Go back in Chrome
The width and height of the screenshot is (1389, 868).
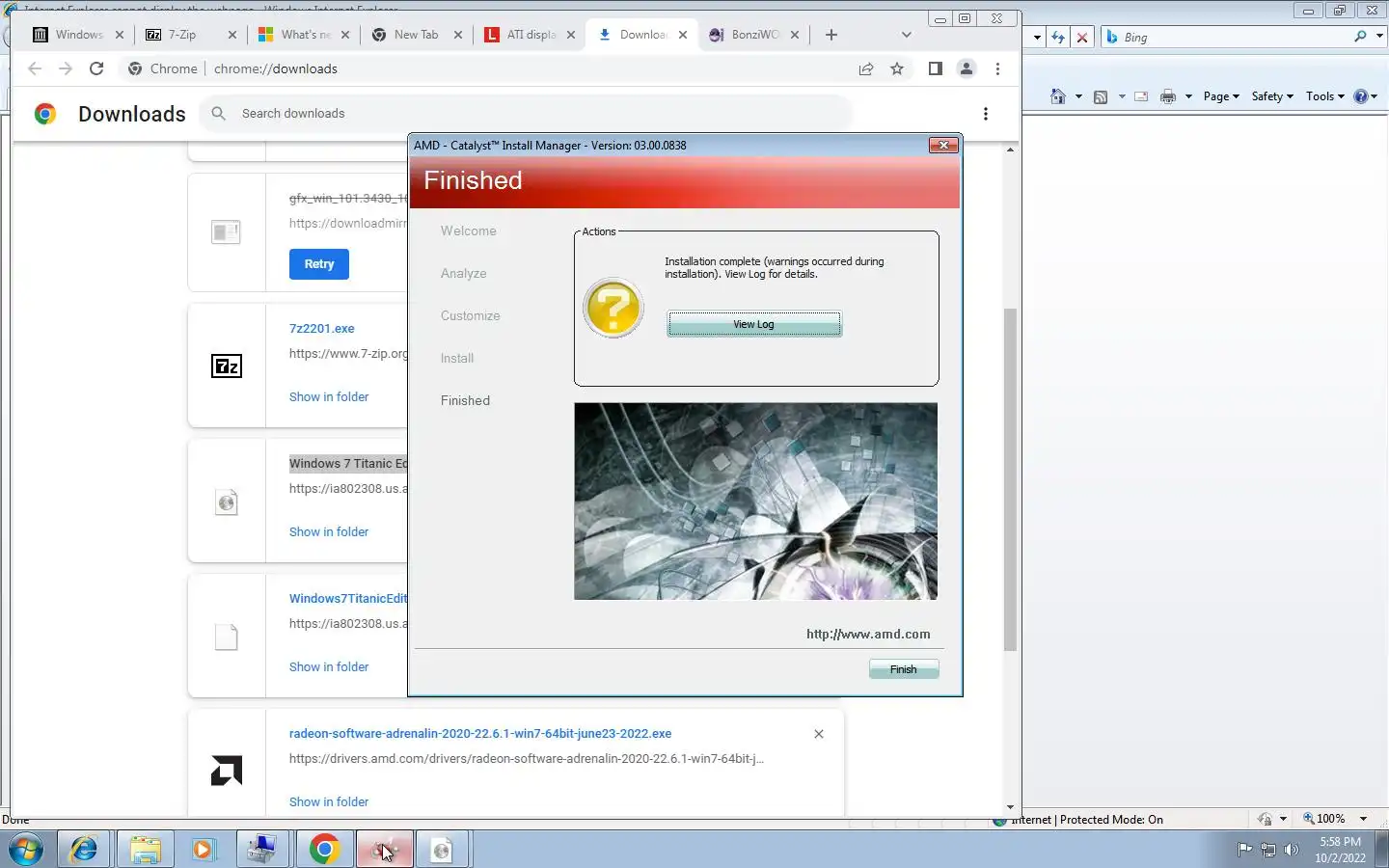click(x=35, y=68)
